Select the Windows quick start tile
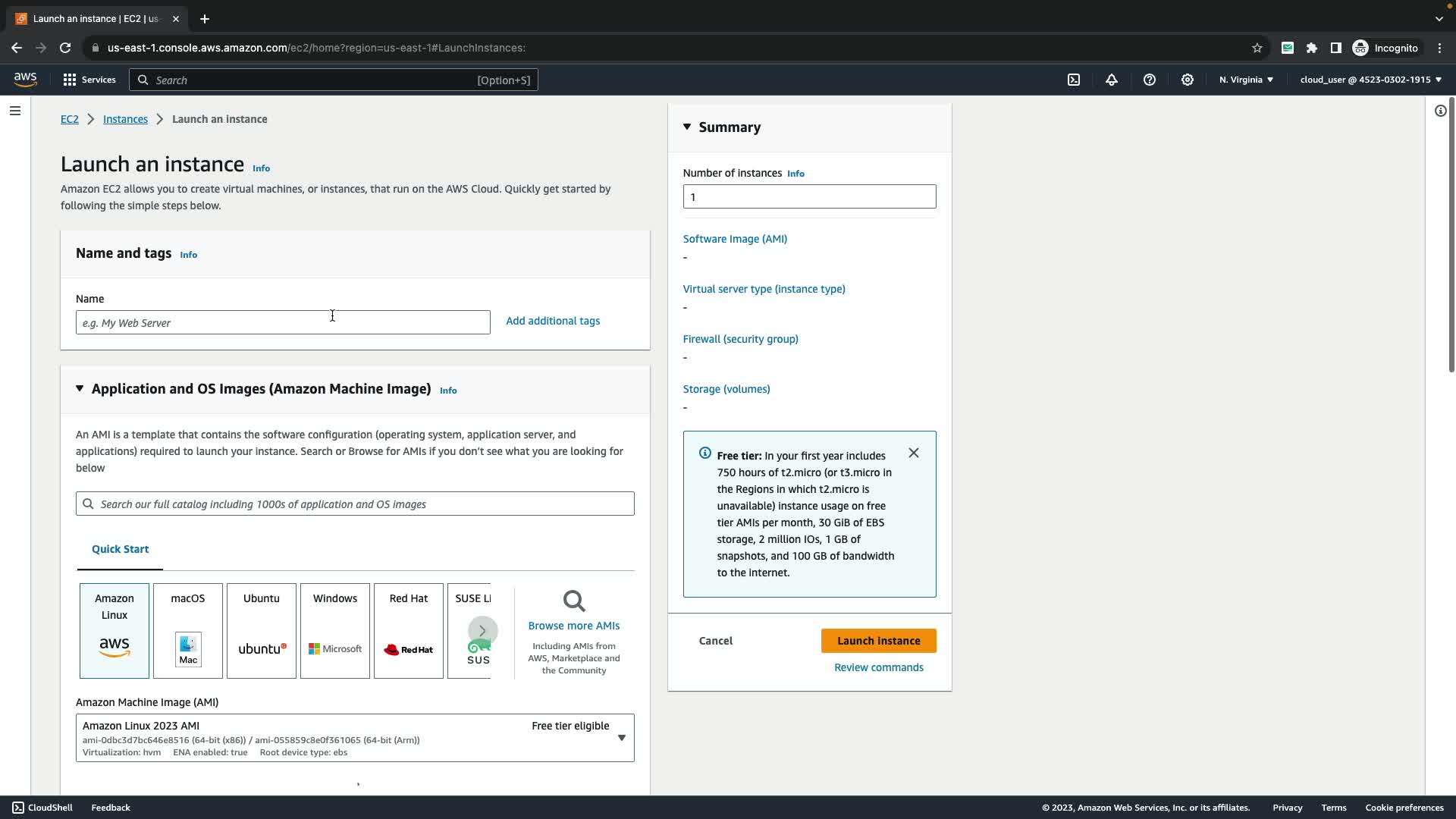Viewport: 1456px width, 819px height. point(335,630)
